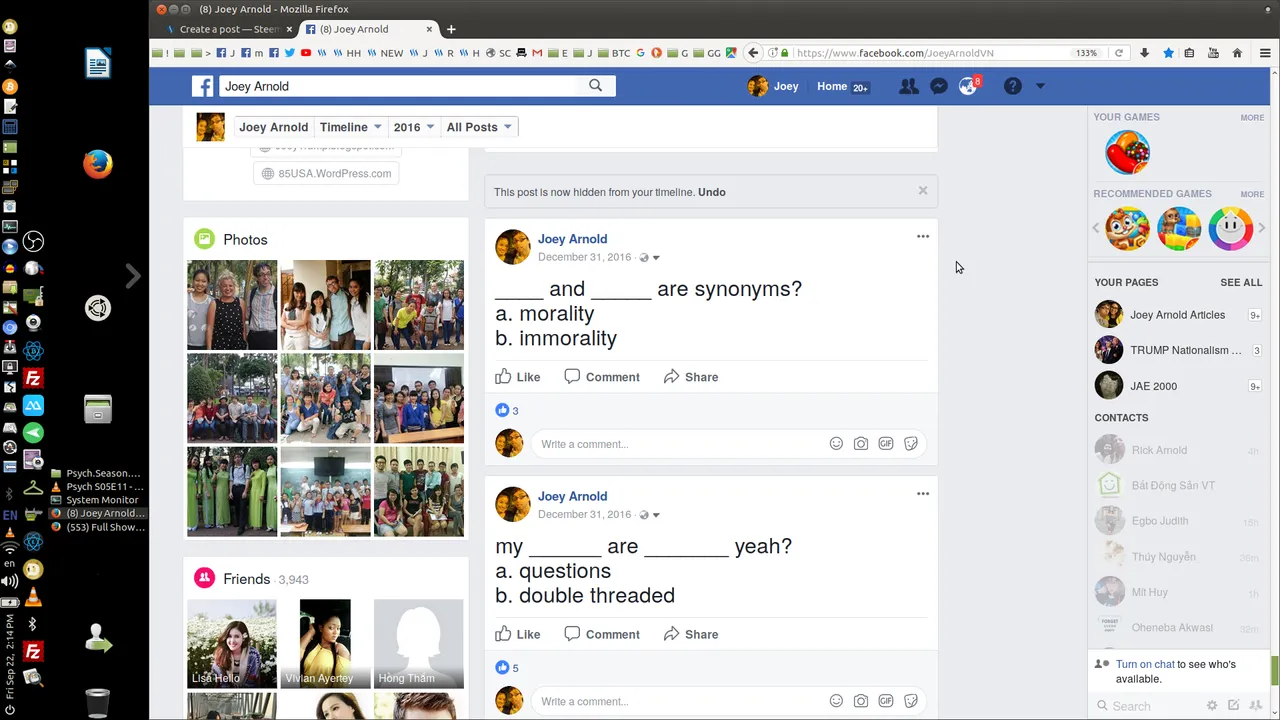Comment on the synonyms post
1280x720 pixels.
(x=602, y=377)
